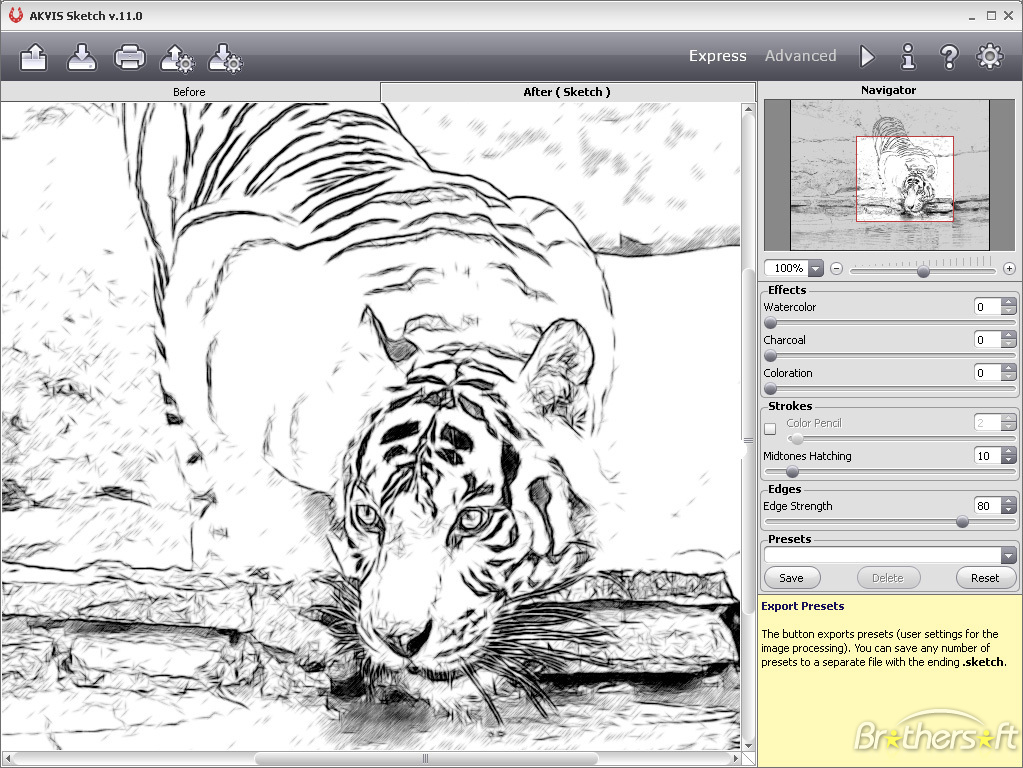Click the Navigator preview thumbnail
1023x768 pixels.
coord(889,175)
